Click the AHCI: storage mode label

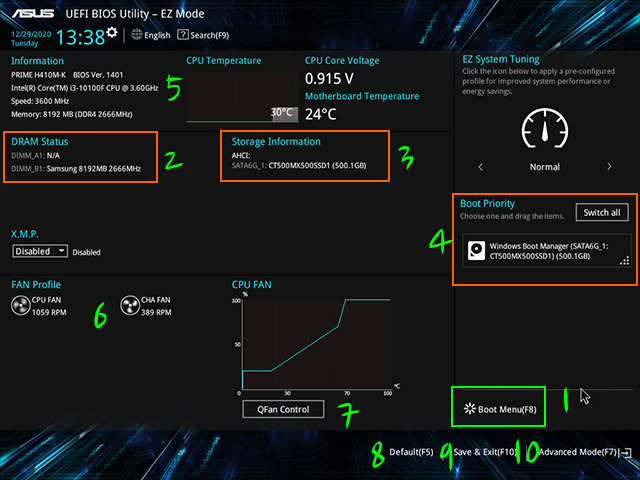(x=241, y=156)
